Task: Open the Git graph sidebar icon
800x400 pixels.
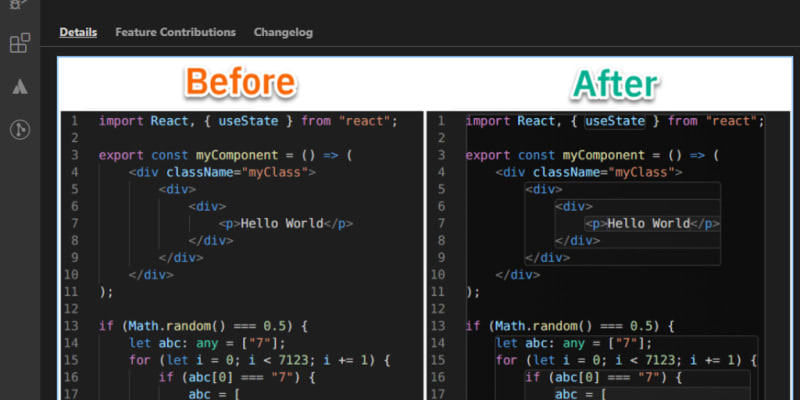Action: (x=19, y=129)
